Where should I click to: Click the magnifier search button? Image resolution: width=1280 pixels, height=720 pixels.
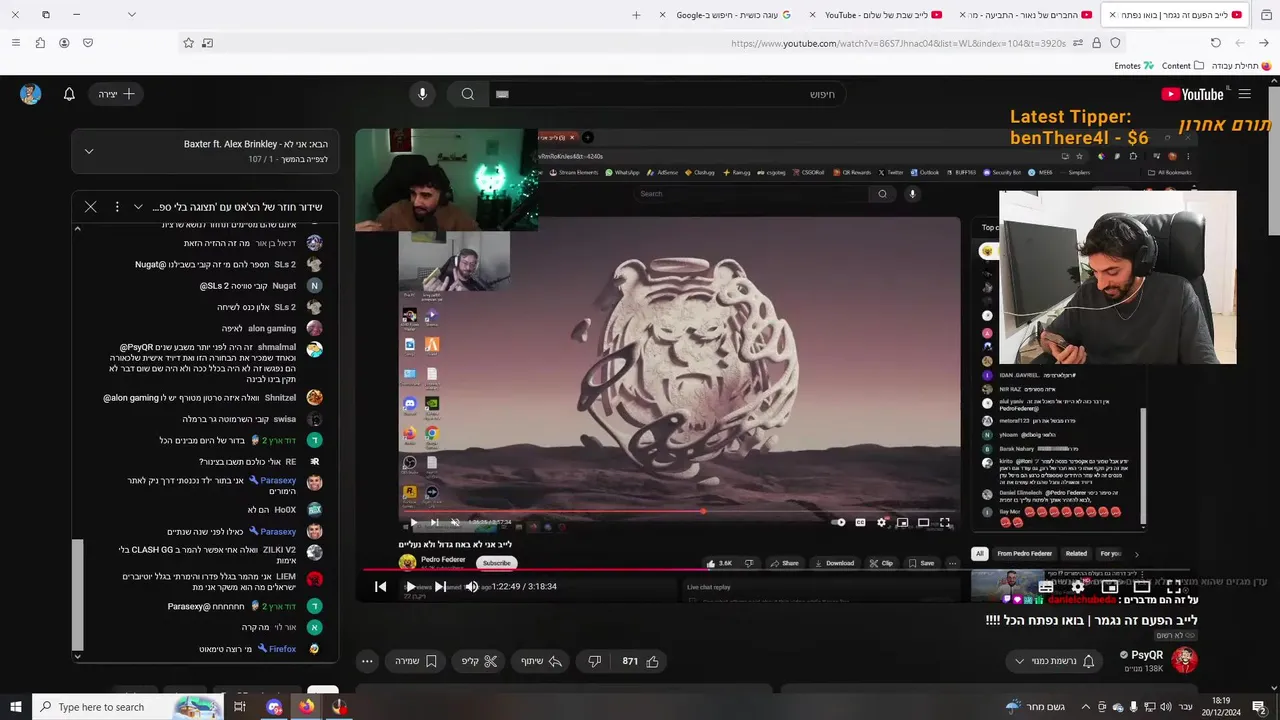(467, 94)
